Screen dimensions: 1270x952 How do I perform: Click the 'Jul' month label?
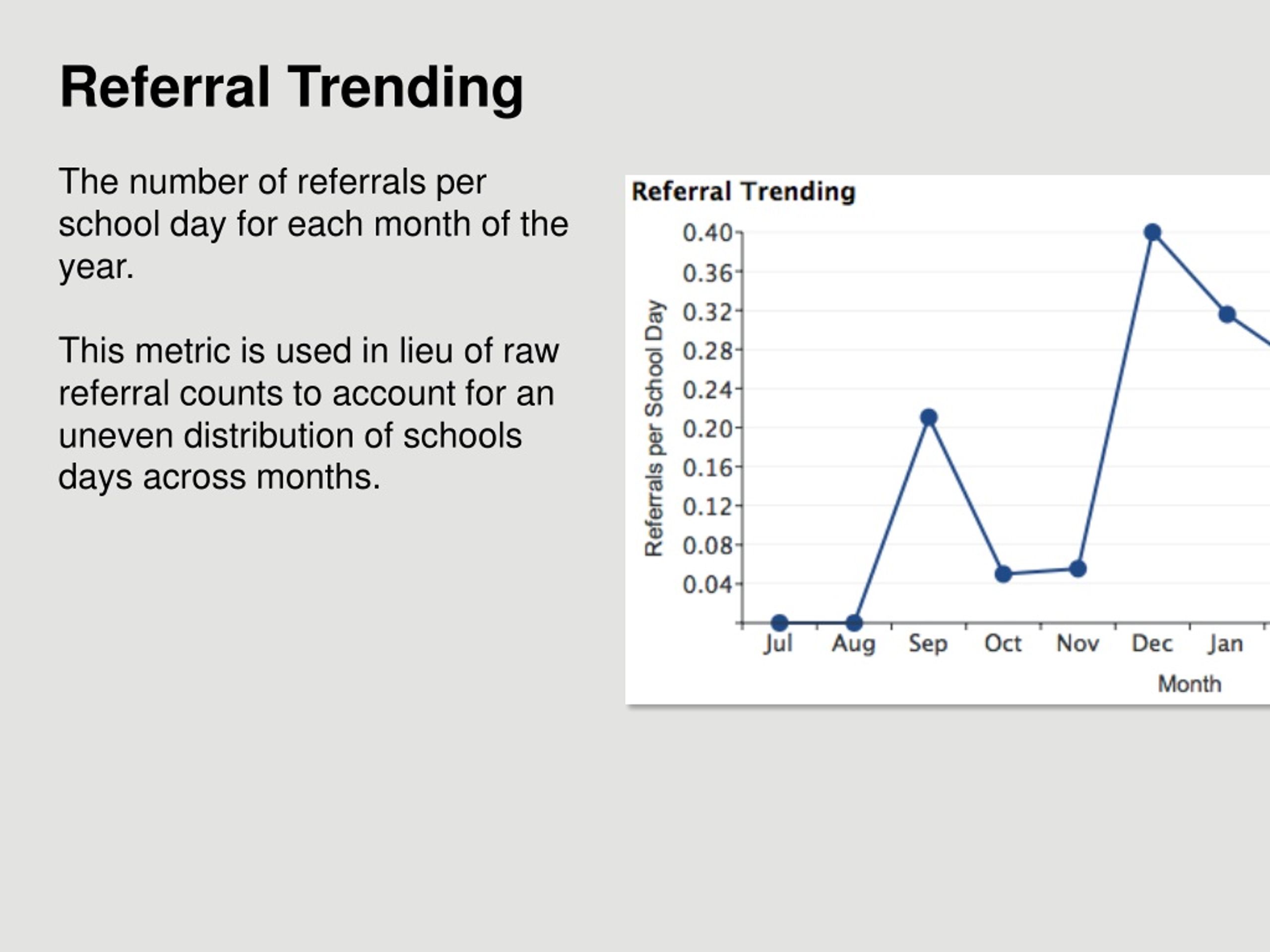point(778,644)
